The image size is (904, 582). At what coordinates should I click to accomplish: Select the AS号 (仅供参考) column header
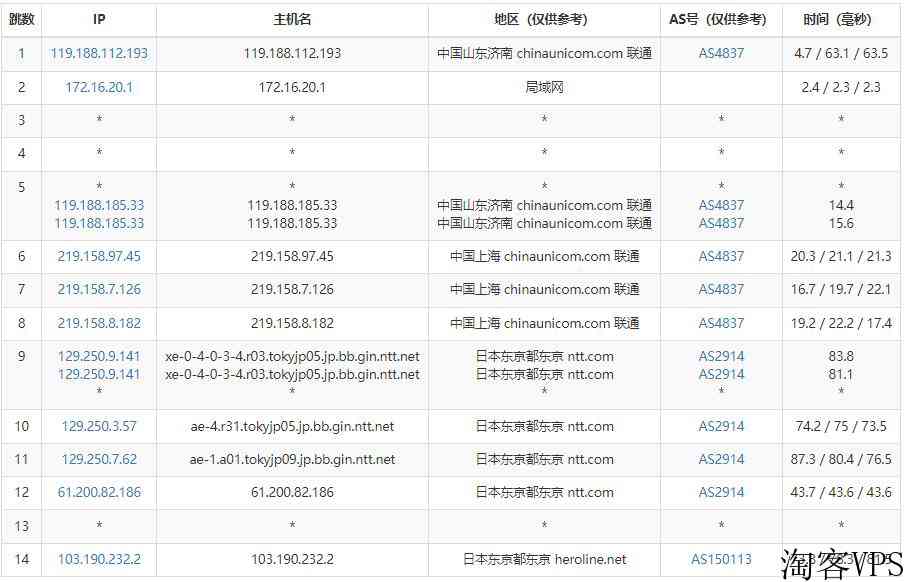coord(721,20)
